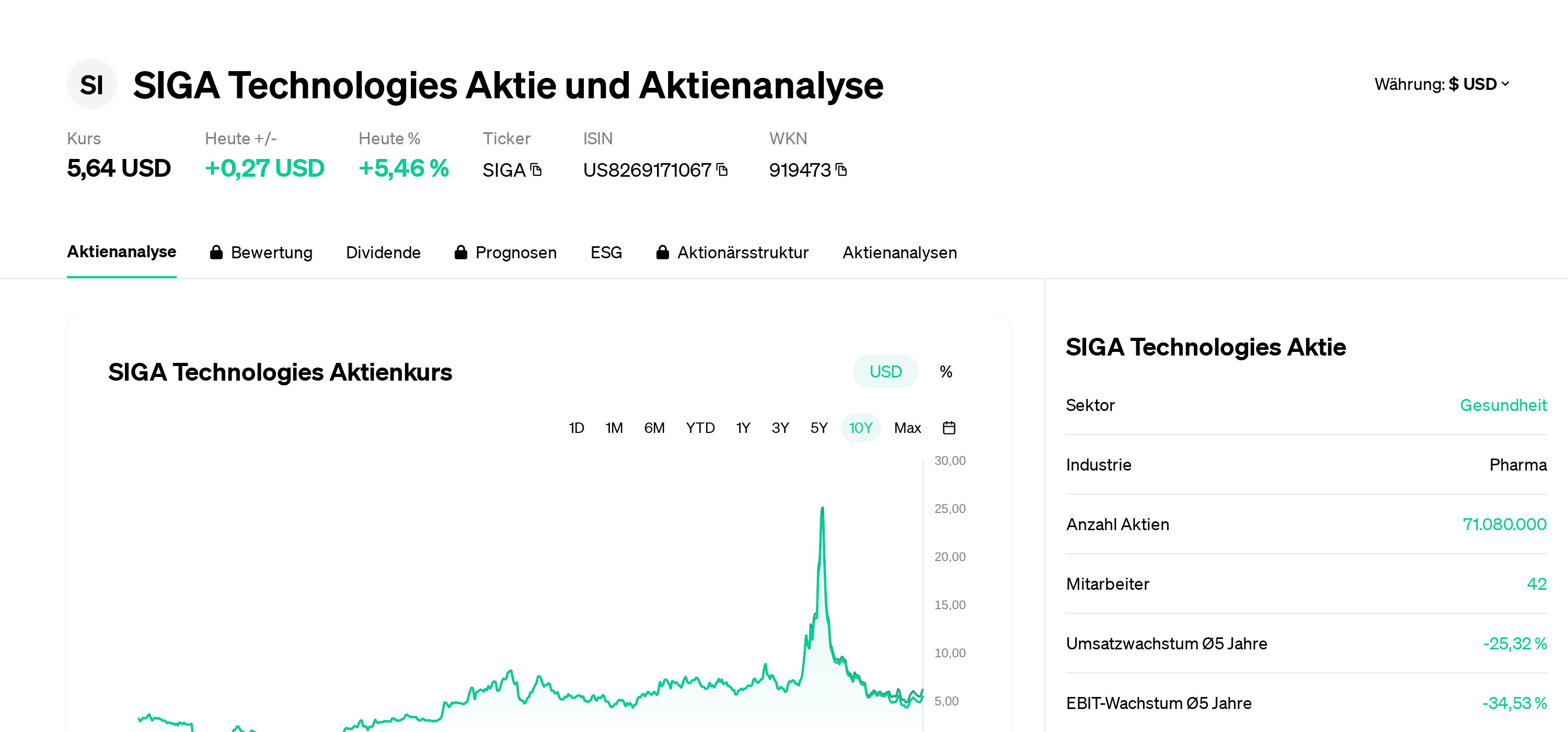Image resolution: width=1568 pixels, height=732 pixels.
Task: Click the 25,00 y-axis label
Action: click(950, 509)
